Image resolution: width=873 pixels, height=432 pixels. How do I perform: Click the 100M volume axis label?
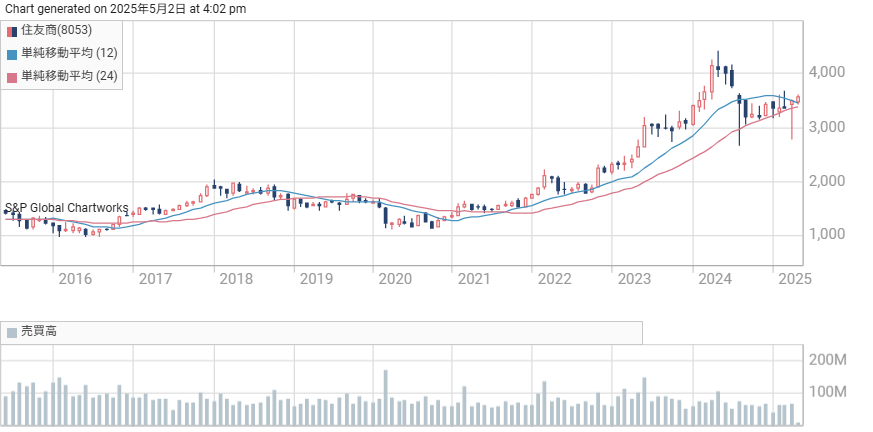[x=827, y=392]
